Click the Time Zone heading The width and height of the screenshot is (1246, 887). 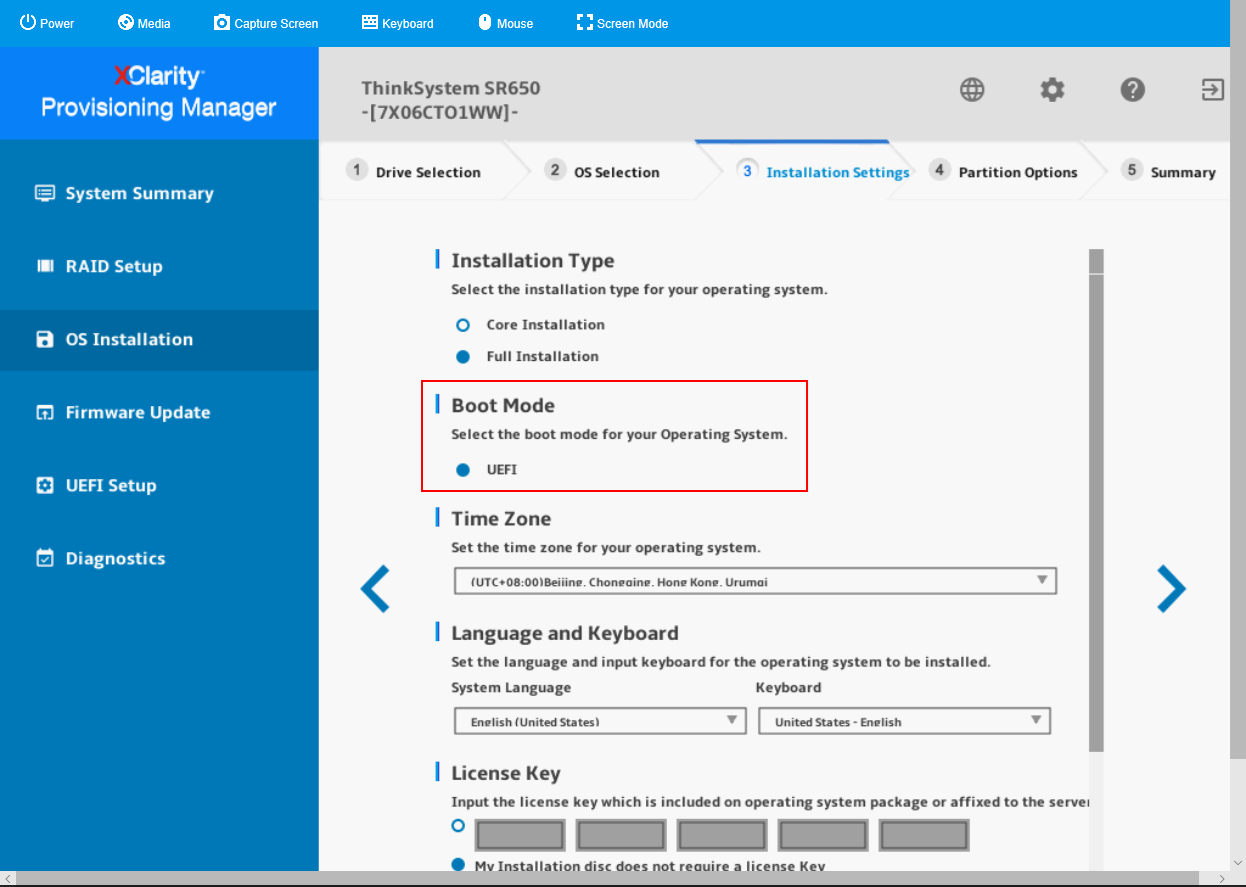501,519
